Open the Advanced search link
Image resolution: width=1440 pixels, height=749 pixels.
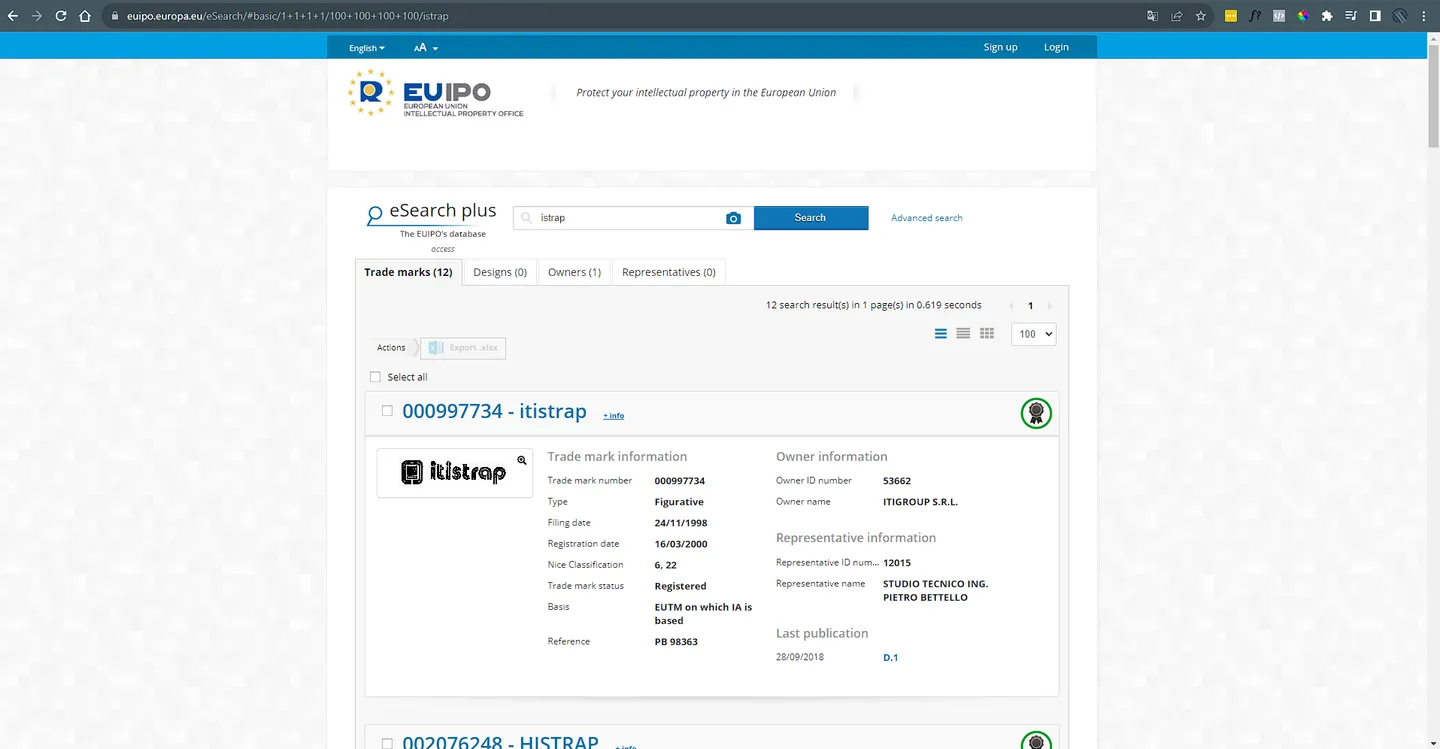[x=927, y=218]
